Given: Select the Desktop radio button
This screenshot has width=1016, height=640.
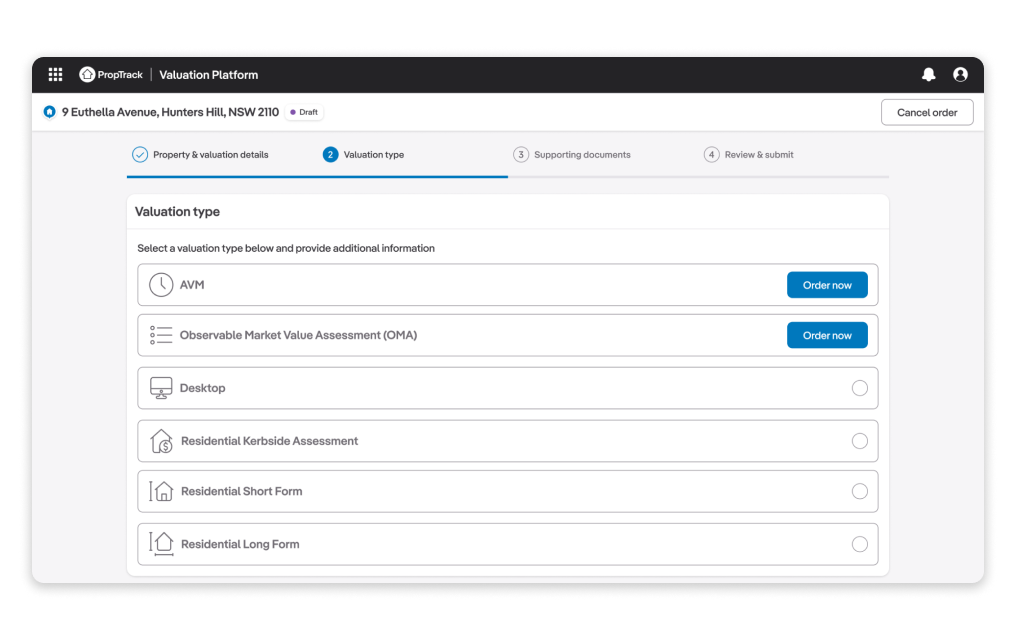Looking at the screenshot, I should point(860,388).
